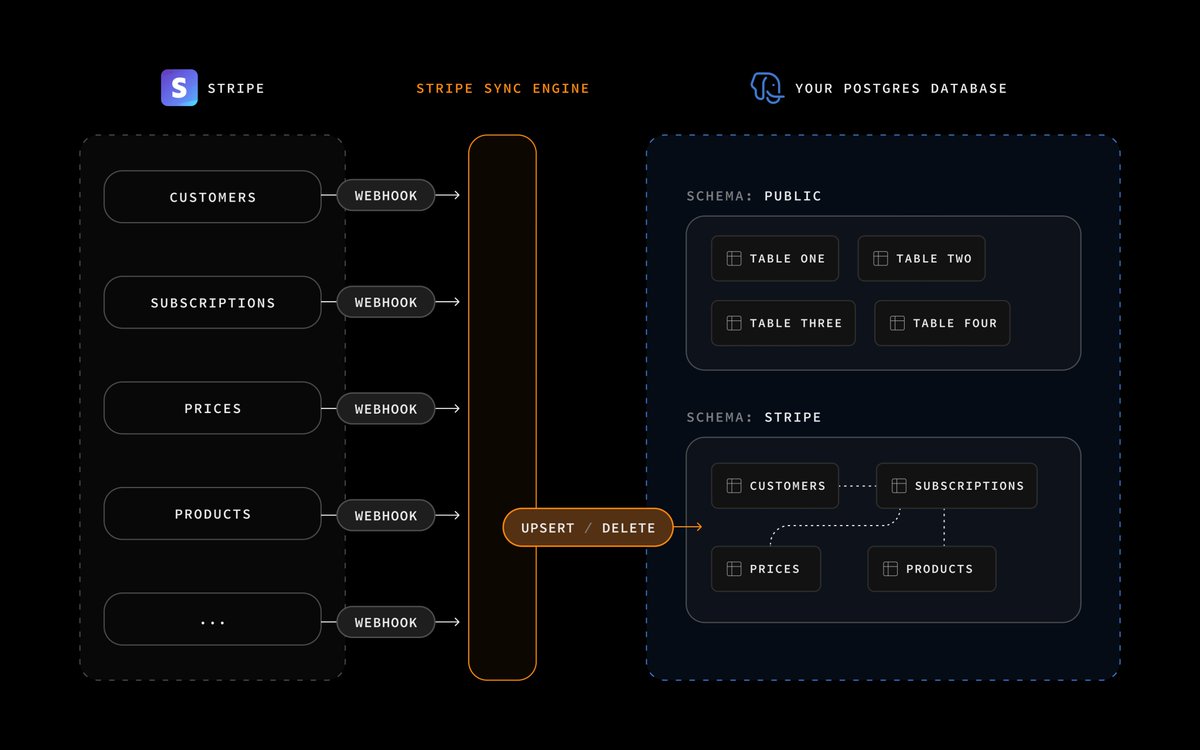Click the SUBSCRIPTIONS box in the stripe schema

click(956, 486)
